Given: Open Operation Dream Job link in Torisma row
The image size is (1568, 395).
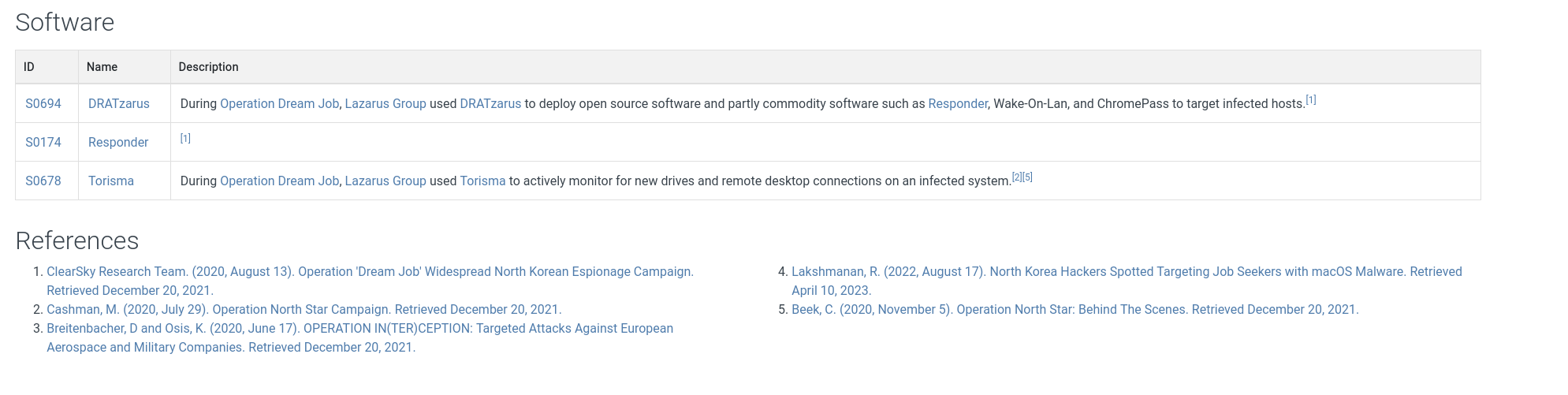Looking at the screenshot, I should click(279, 181).
